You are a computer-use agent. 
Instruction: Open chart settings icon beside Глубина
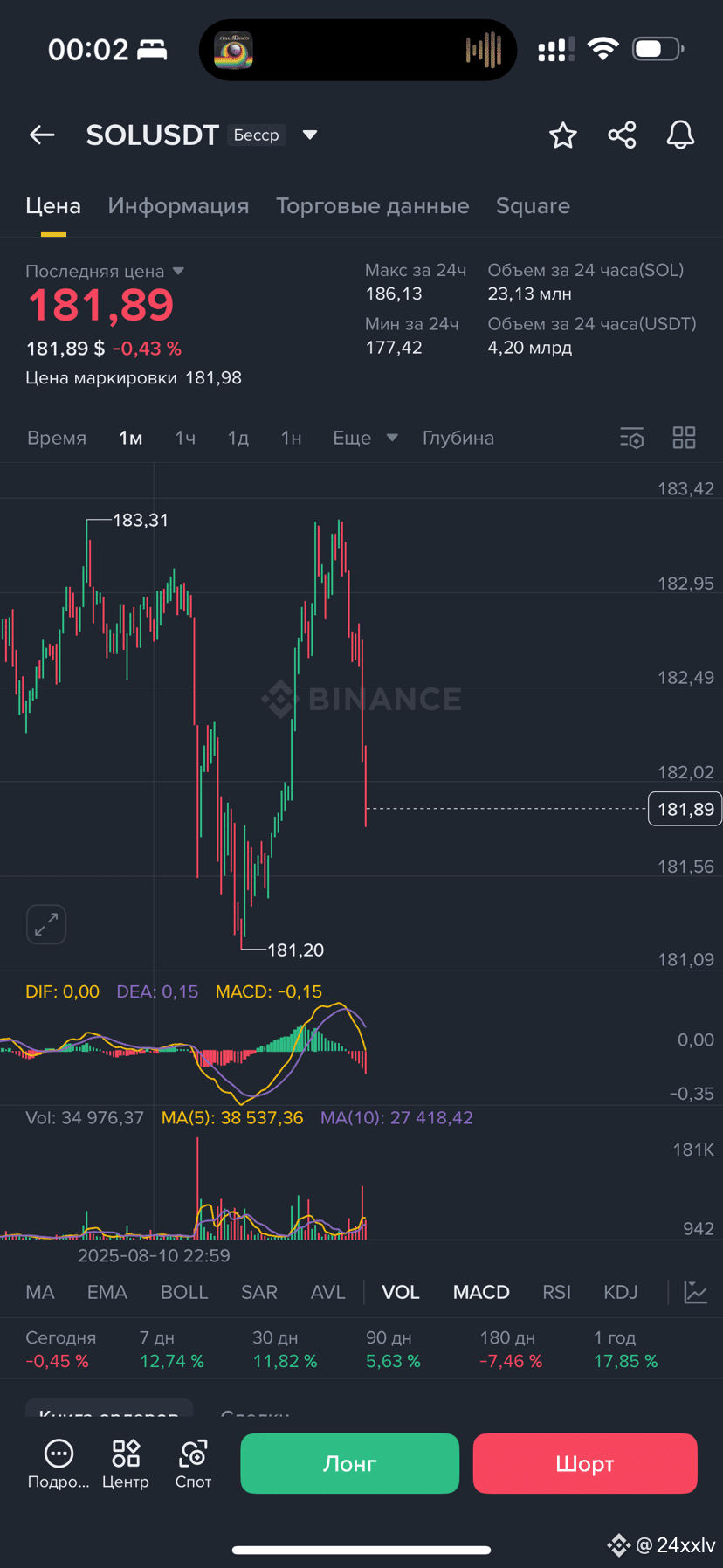(x=632, y=438)
